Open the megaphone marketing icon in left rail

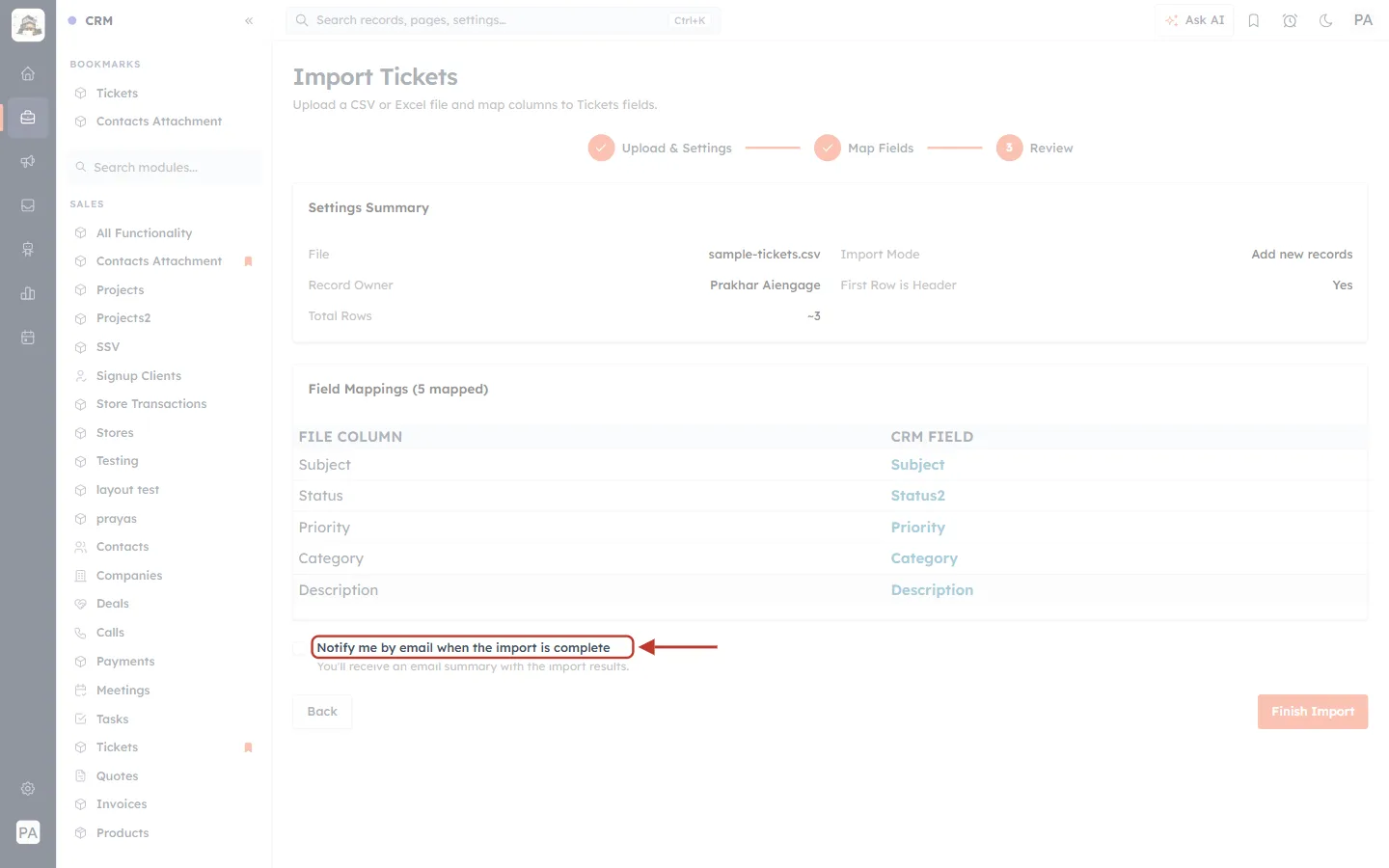pyautogui.click(x=28, y=161)
